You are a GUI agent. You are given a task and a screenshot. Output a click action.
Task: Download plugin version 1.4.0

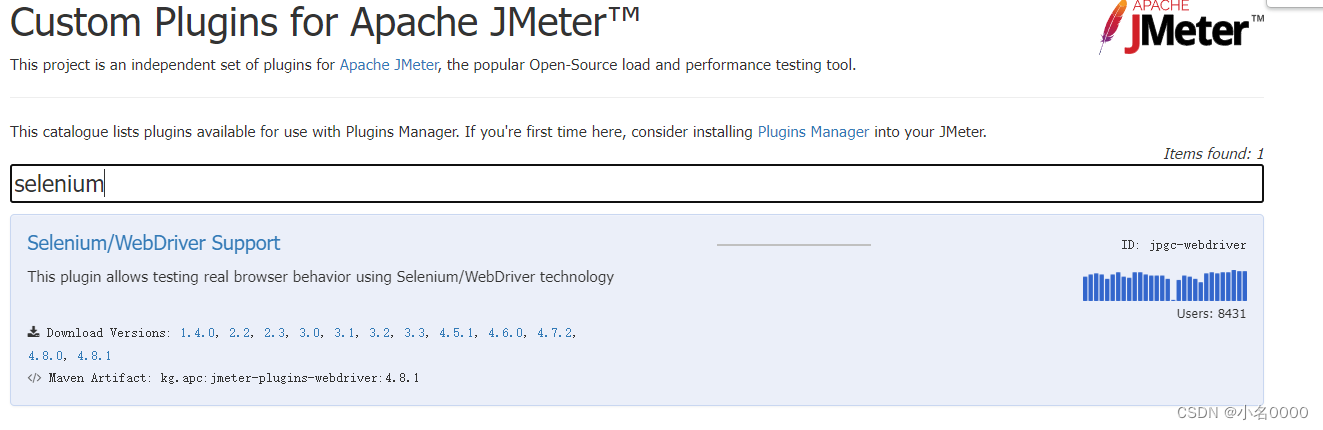pyautogui.click(x=198, y=333)
